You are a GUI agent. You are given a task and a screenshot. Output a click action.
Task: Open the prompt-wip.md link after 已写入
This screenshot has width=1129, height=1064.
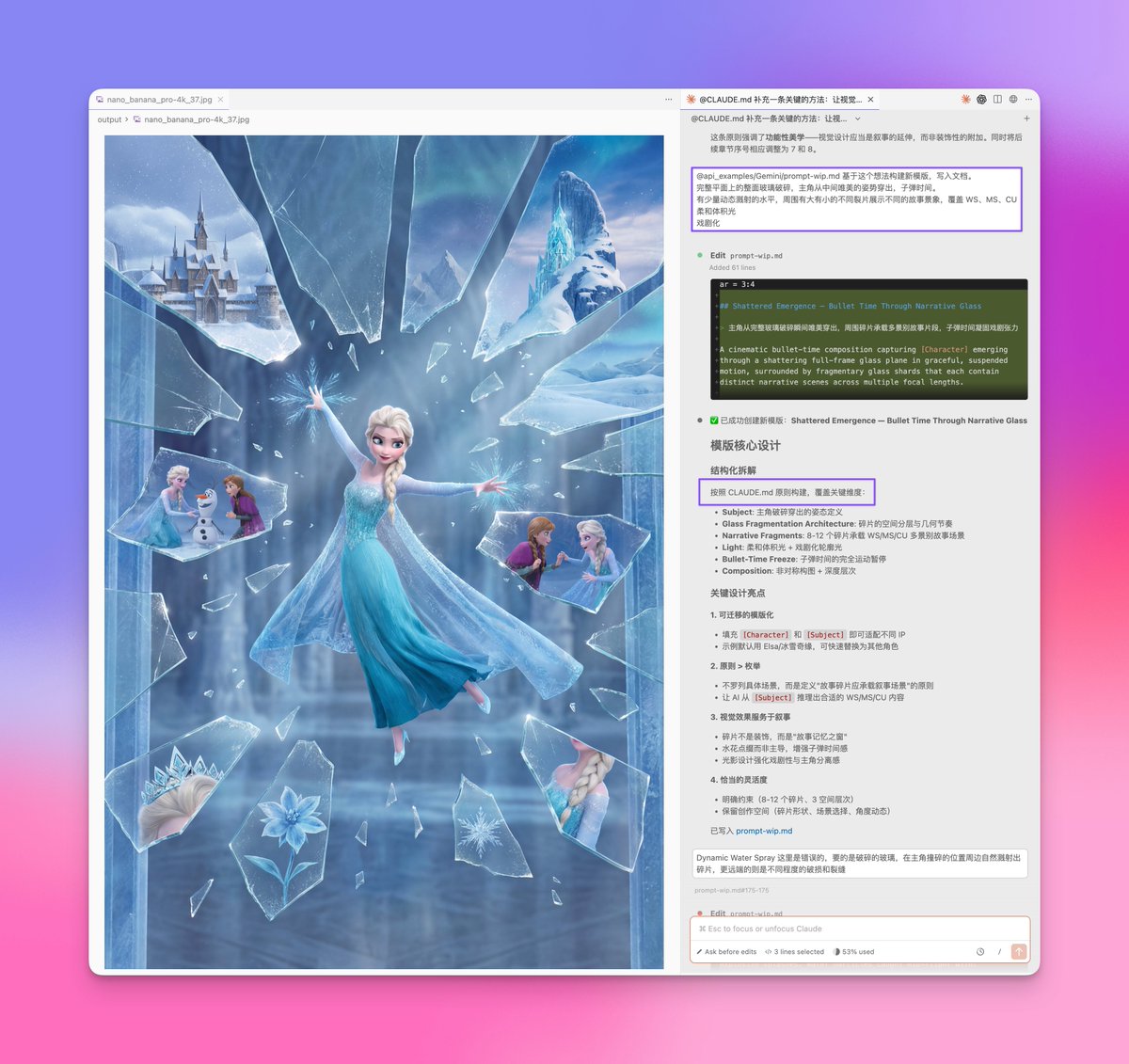click(764, 832)
